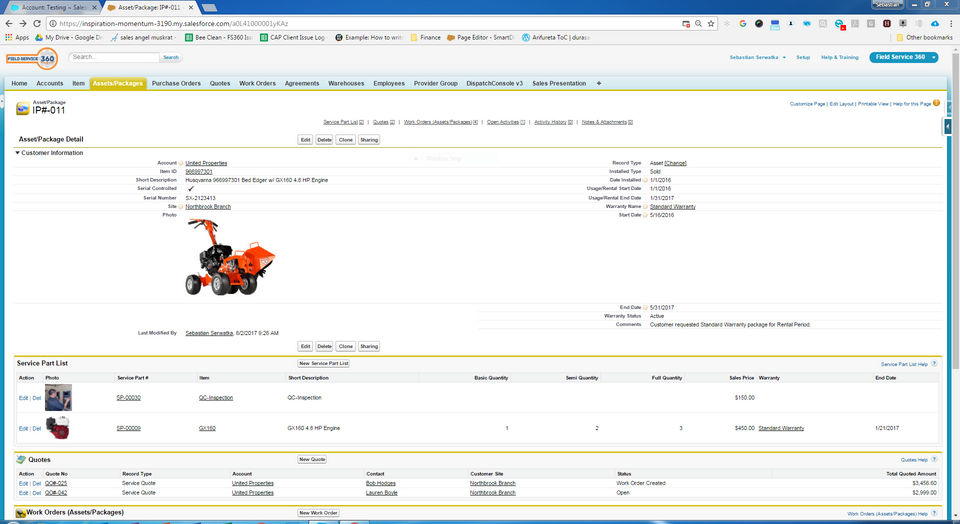This screenshot has width=960, height=524.
Task: Bookmark this page with the star icon
Action: click(711, 23)
